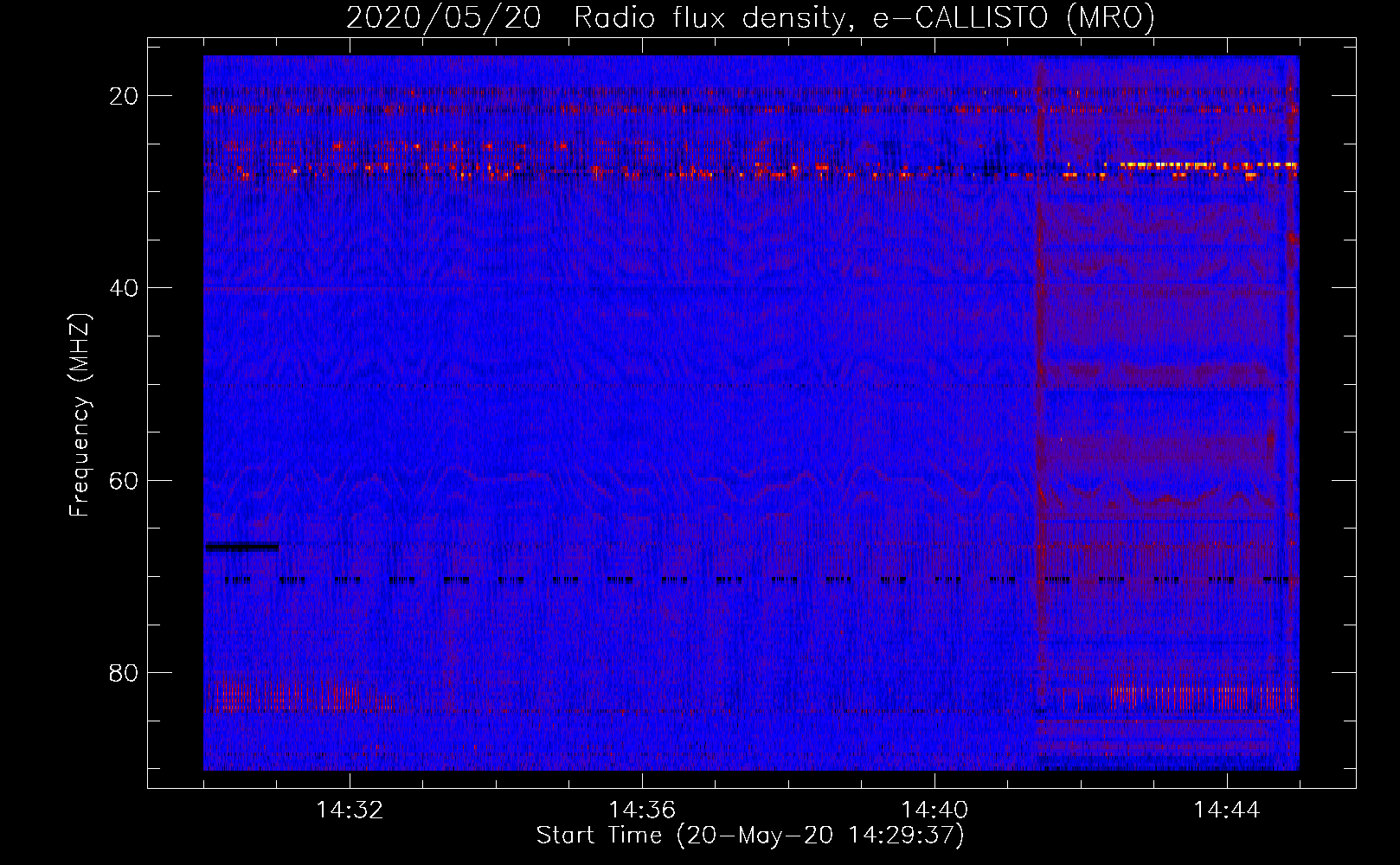
Task: Click the 20 frequency tick label
Action: click(x=125, y=96)
